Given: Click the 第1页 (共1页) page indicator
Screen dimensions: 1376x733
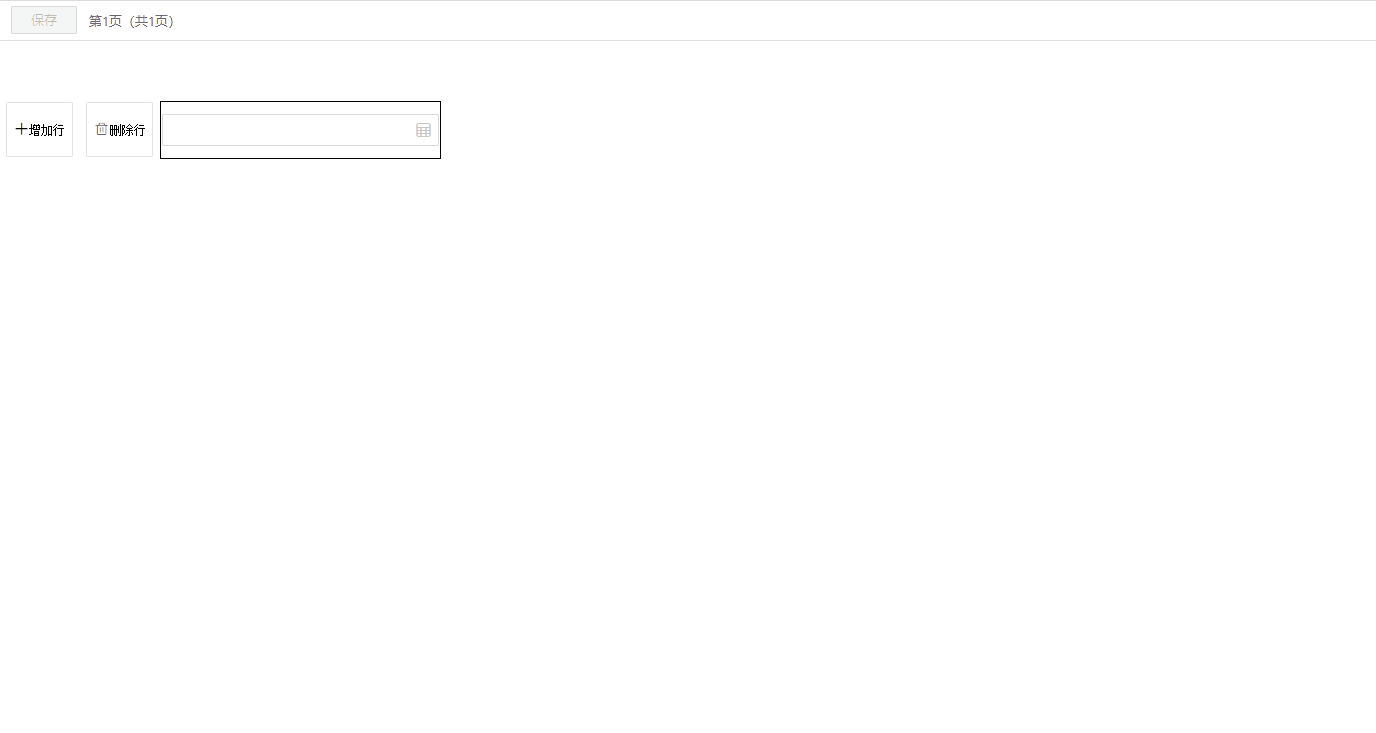Looking at the screenshot, I should 131,21.
